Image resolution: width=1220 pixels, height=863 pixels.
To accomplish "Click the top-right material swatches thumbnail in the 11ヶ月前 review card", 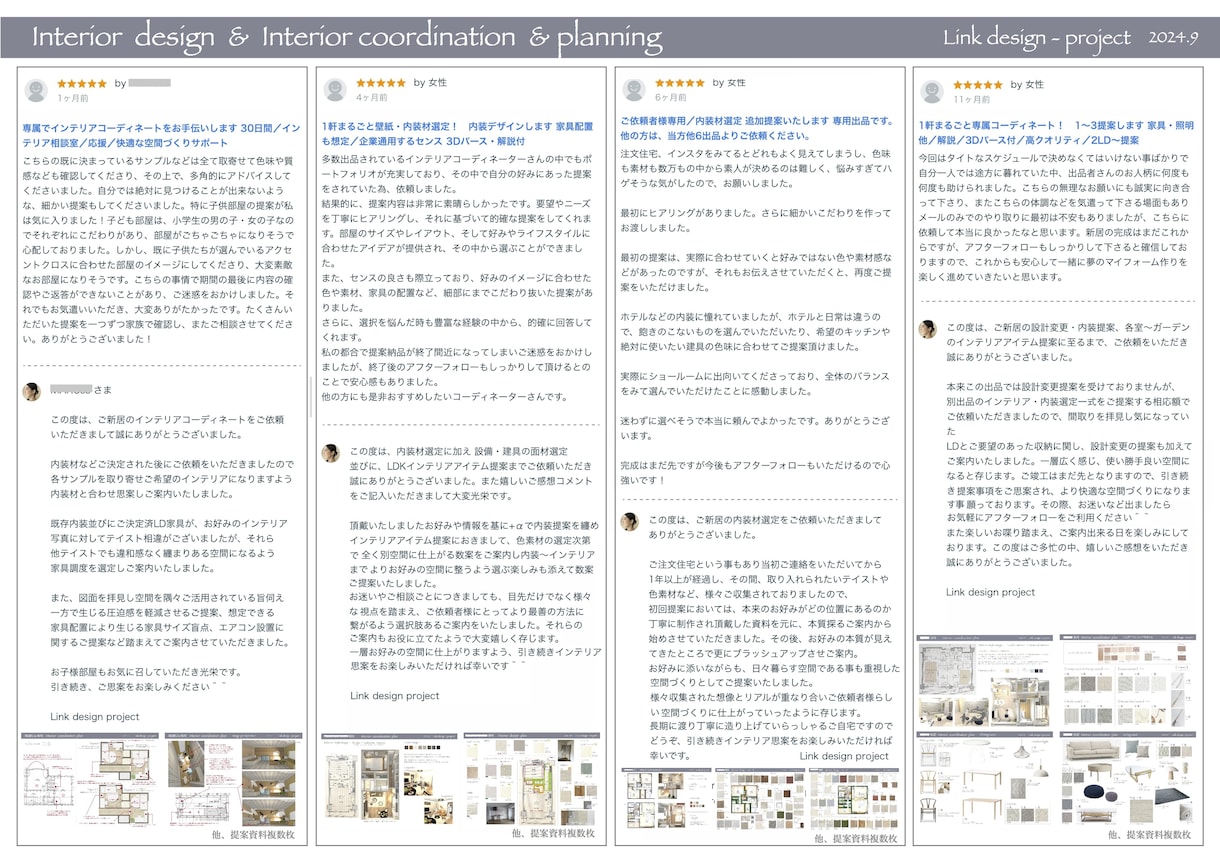I will point(1128,680).
